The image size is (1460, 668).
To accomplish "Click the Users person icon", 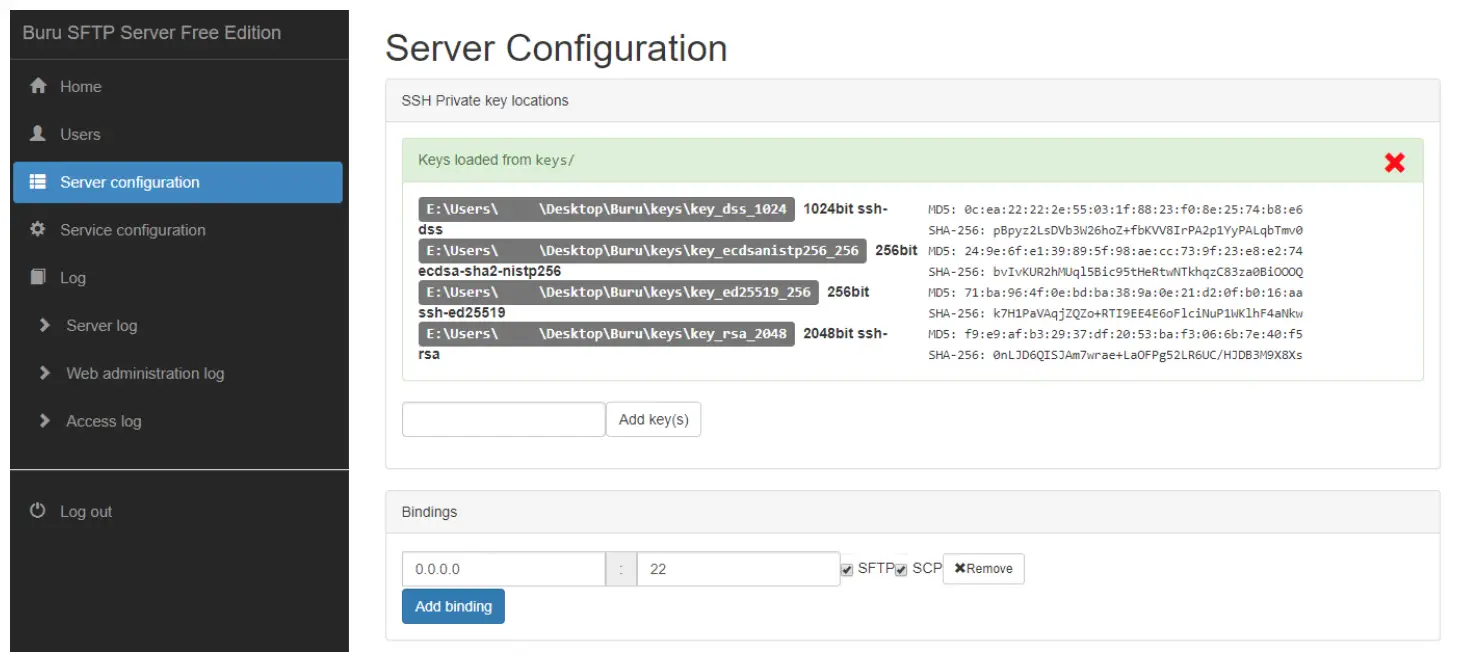I will 38,134.
